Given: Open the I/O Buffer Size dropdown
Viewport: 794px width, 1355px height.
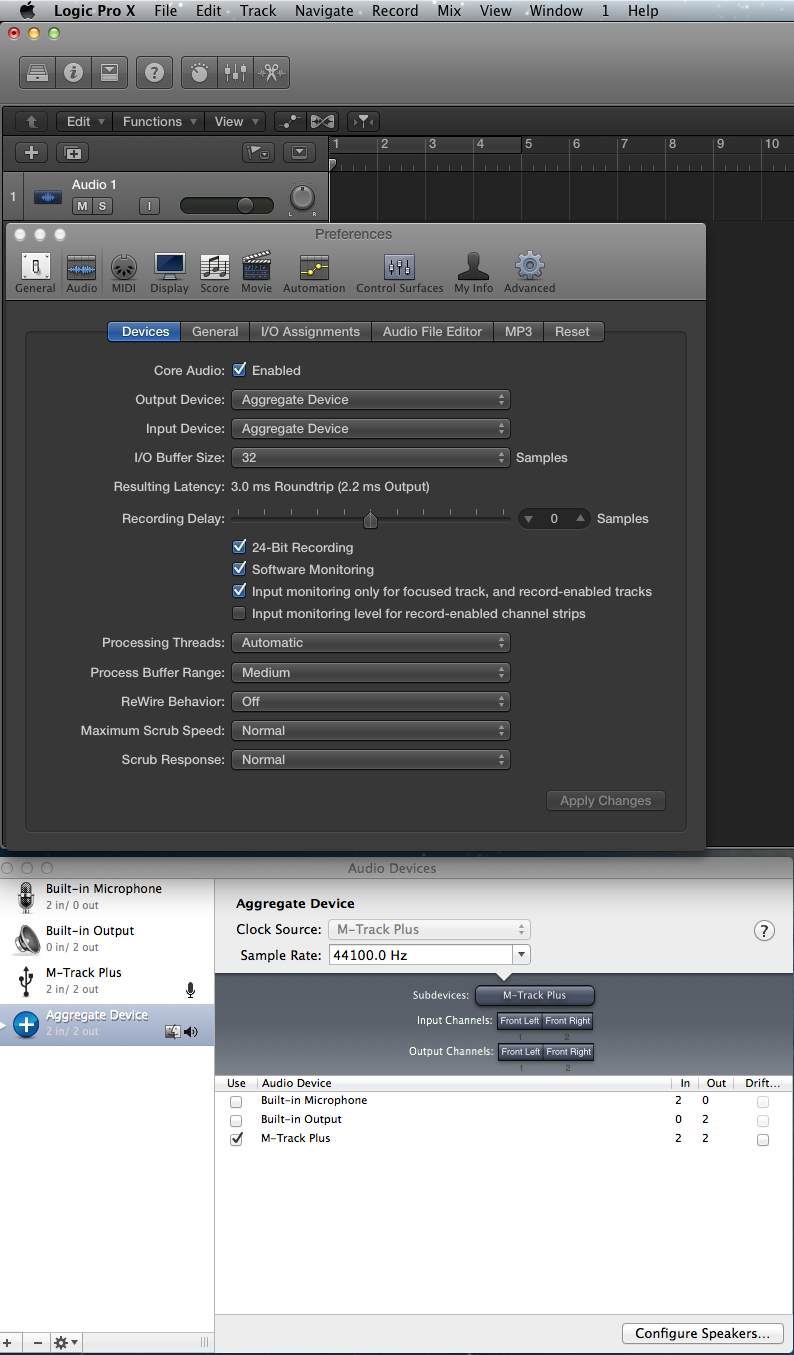Looking at the screenshot, I should [x=370, y=458].
